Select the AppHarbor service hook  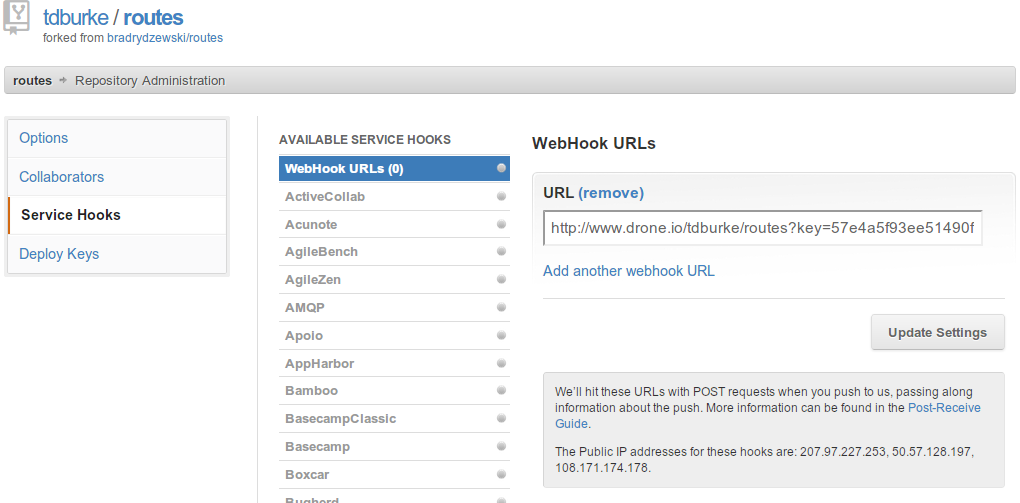[x=319, y=363]
